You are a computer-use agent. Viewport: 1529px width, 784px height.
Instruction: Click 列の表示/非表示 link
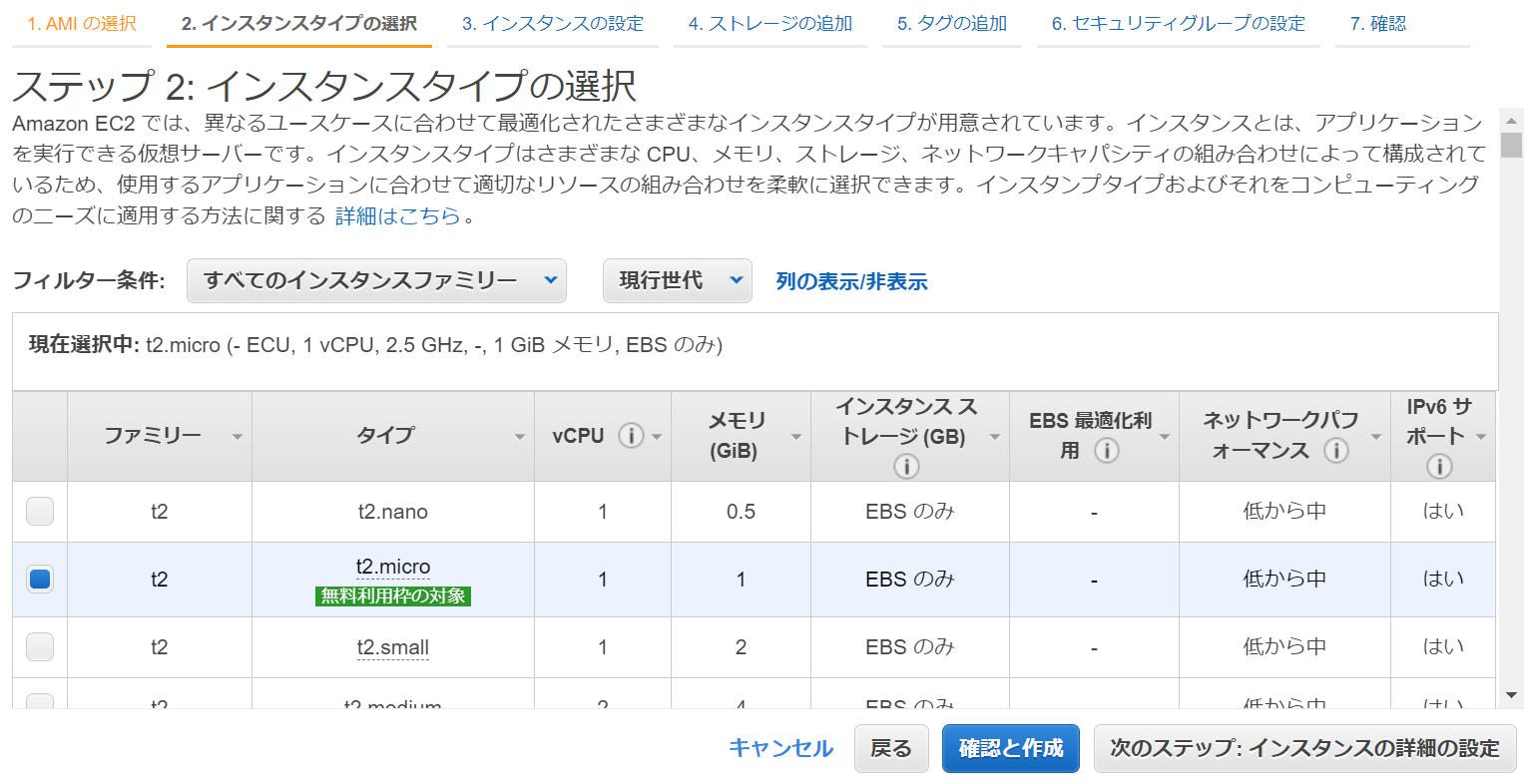(851, 281)
